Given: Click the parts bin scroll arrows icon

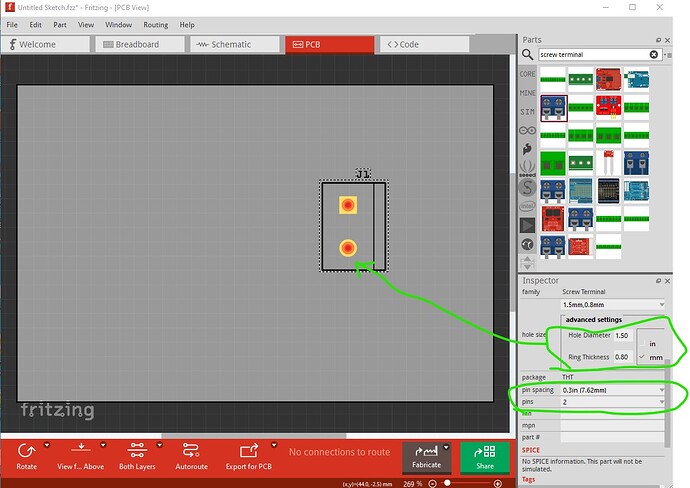Looking at the screenshot, I should [x=527, y=263].
